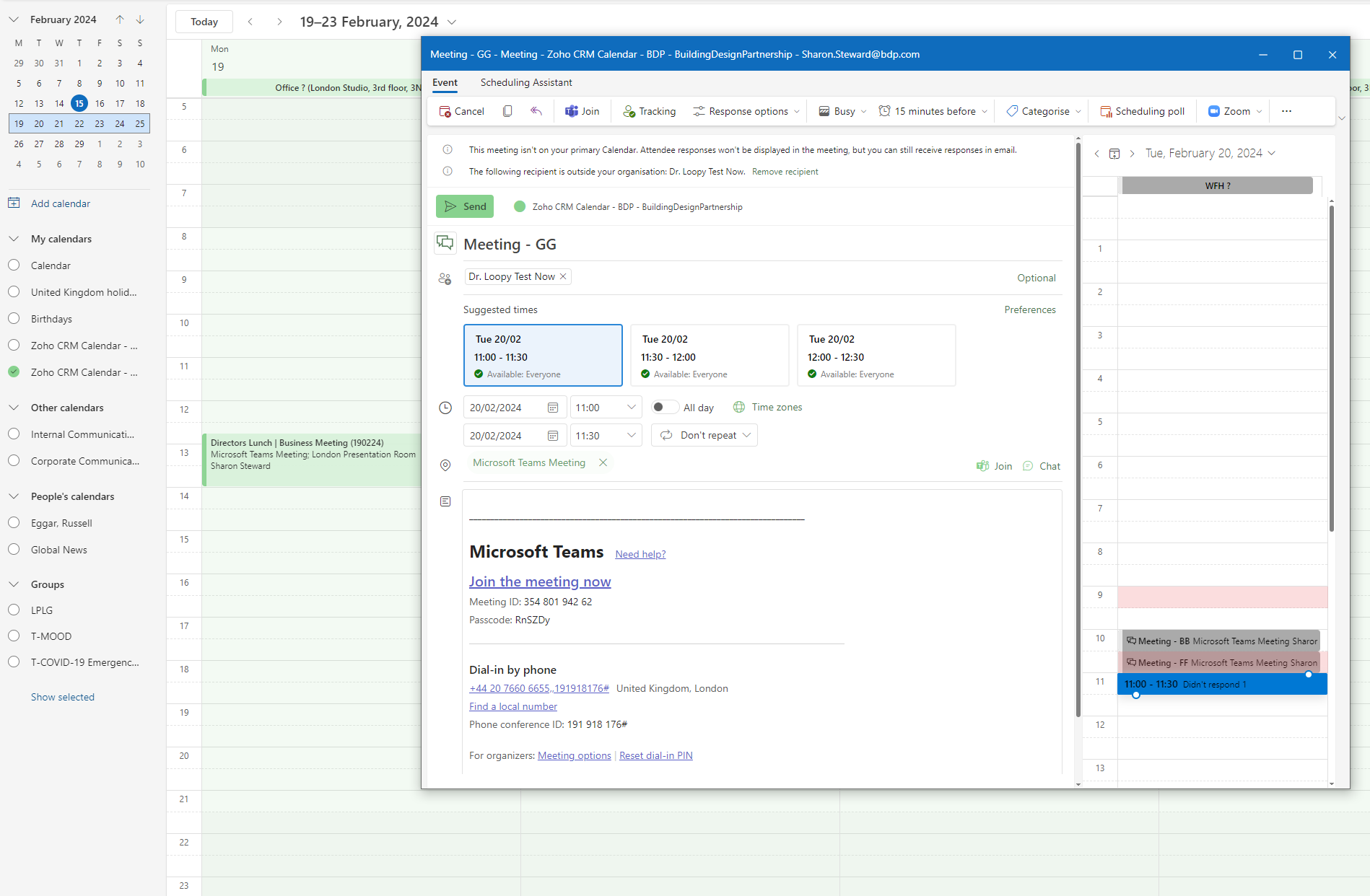Open the Meeting options link
The height and width of the screenshot is (896, 1370).
[x=575, y=755]
